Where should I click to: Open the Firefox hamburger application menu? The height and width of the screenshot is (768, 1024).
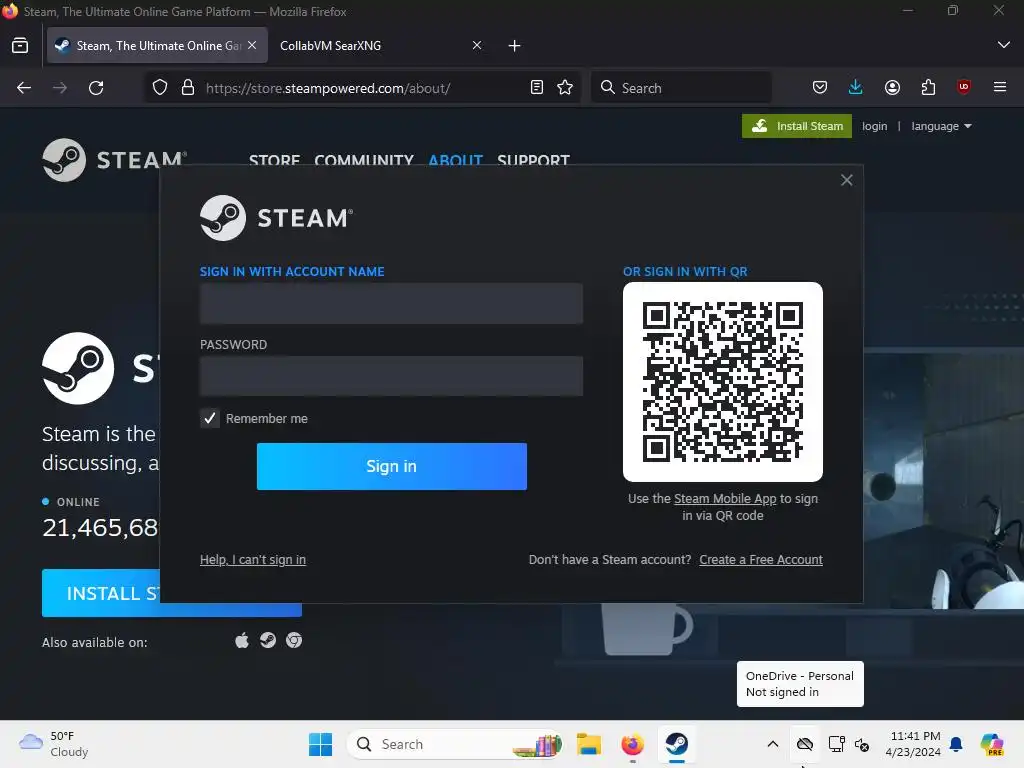(x=1000, y=87)
